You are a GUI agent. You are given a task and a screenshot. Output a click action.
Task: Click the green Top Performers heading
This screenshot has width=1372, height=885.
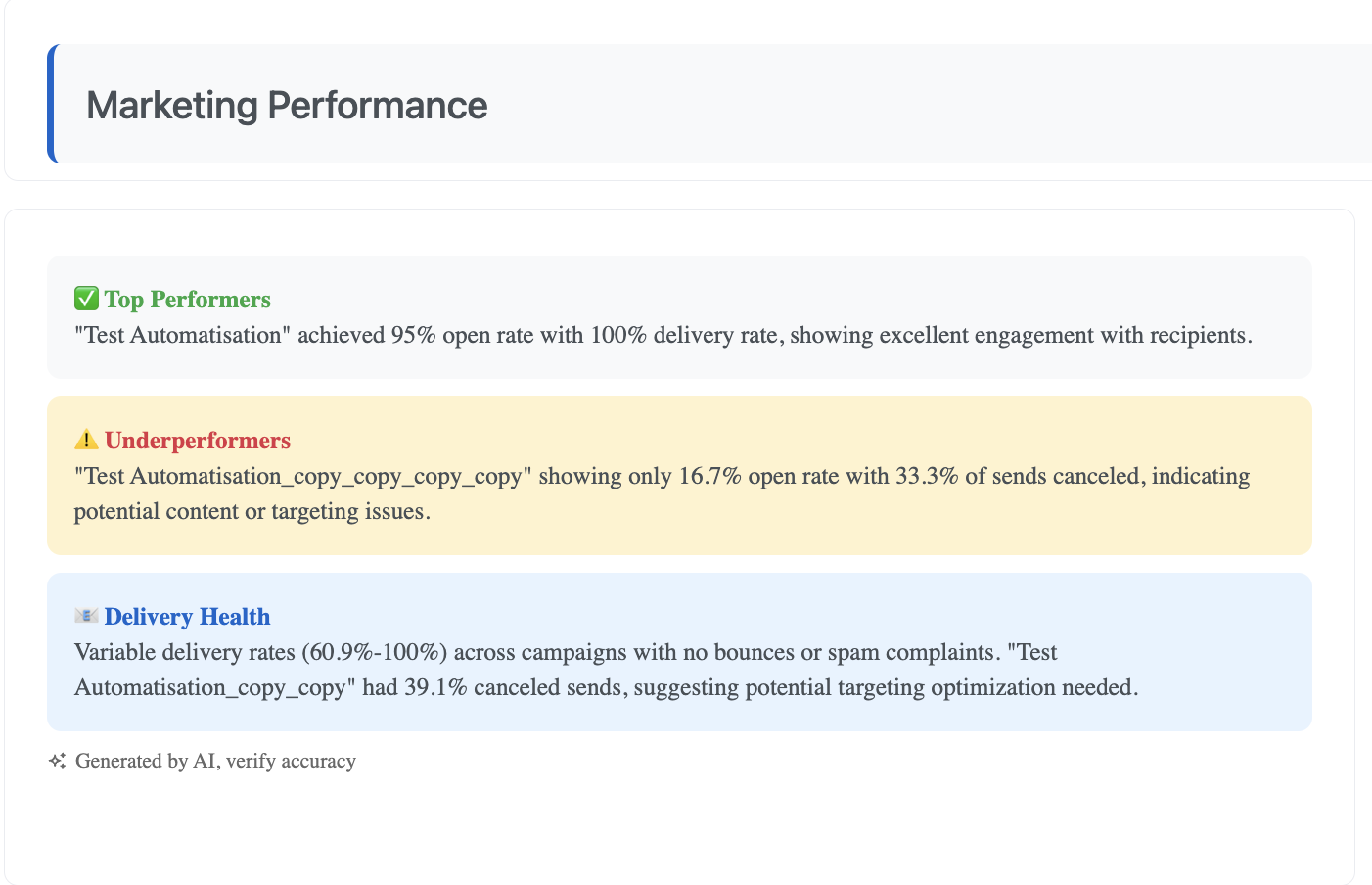tap(187, 300)
